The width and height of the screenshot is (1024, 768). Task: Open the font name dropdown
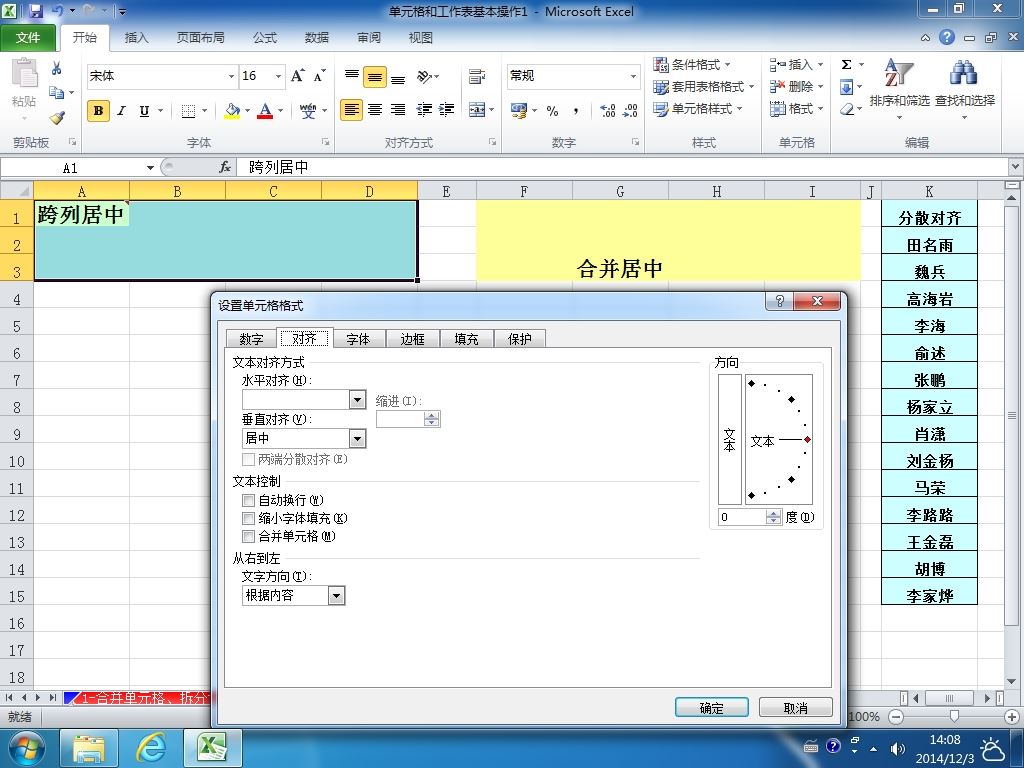[231, 76]
